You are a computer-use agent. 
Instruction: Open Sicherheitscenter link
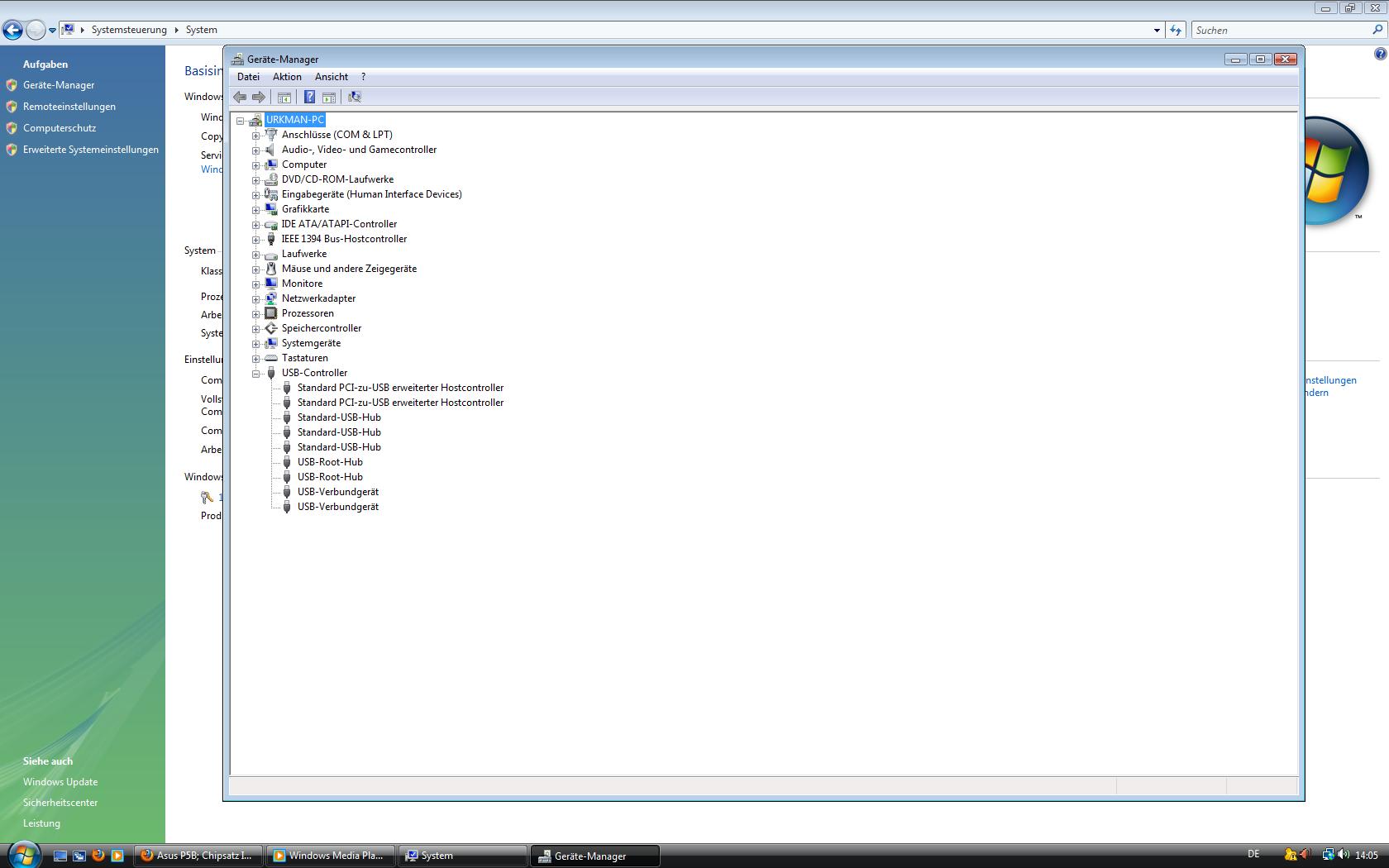(60, 803)
